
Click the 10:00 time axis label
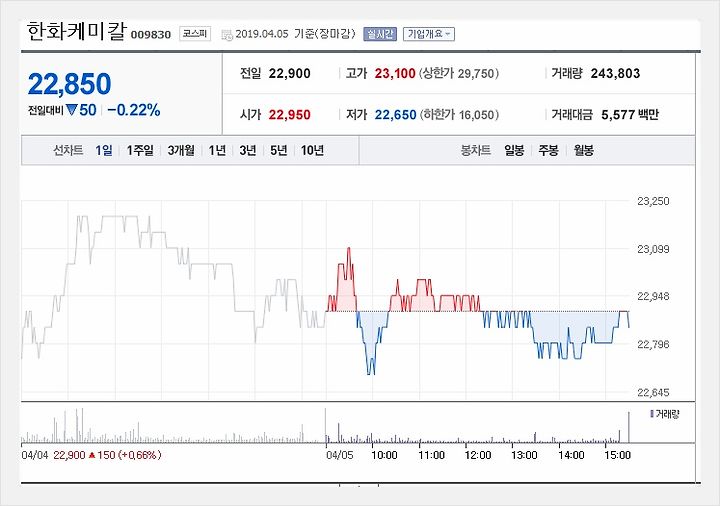coord(384,455)
